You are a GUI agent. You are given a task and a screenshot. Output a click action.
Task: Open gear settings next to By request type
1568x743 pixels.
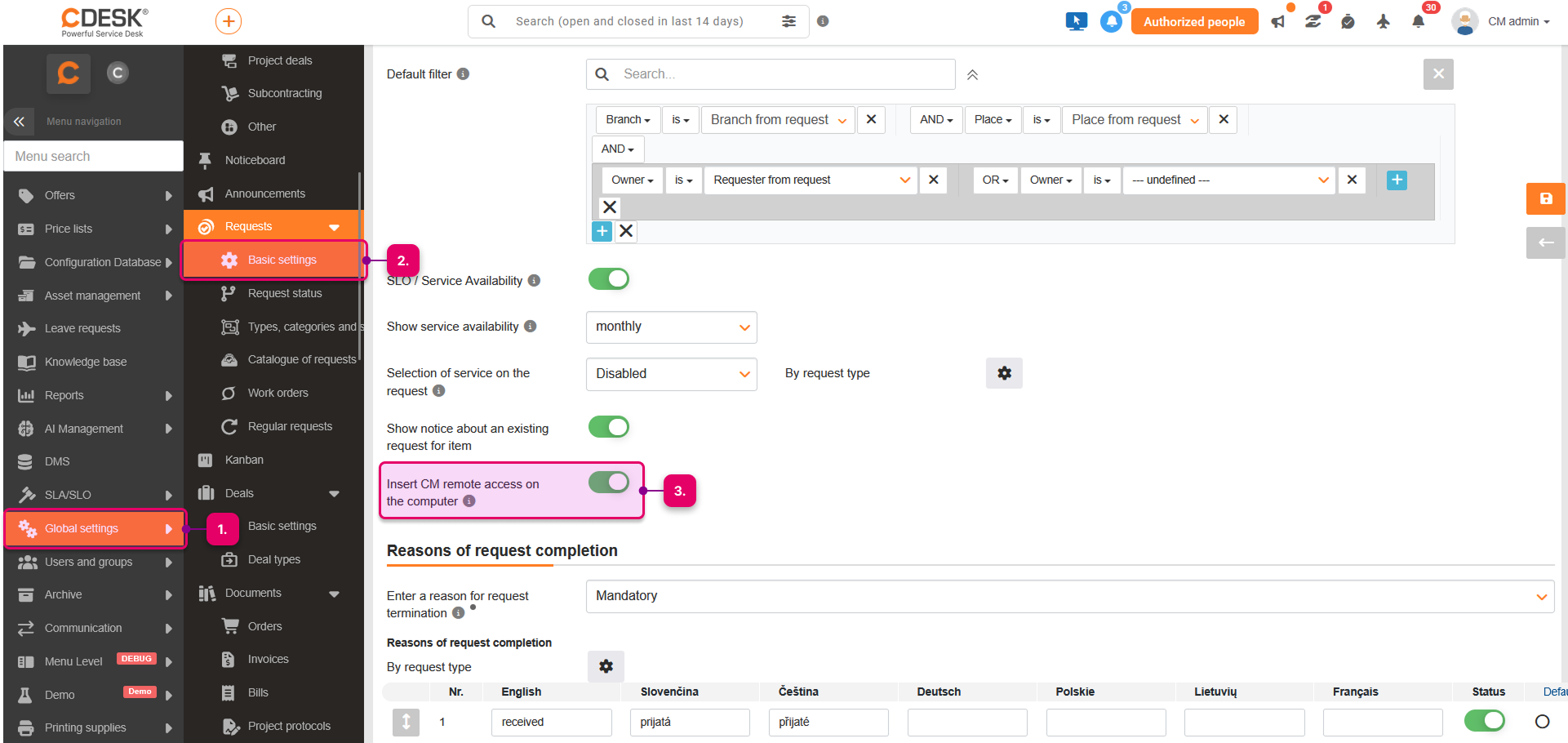tap(1004, 373)
